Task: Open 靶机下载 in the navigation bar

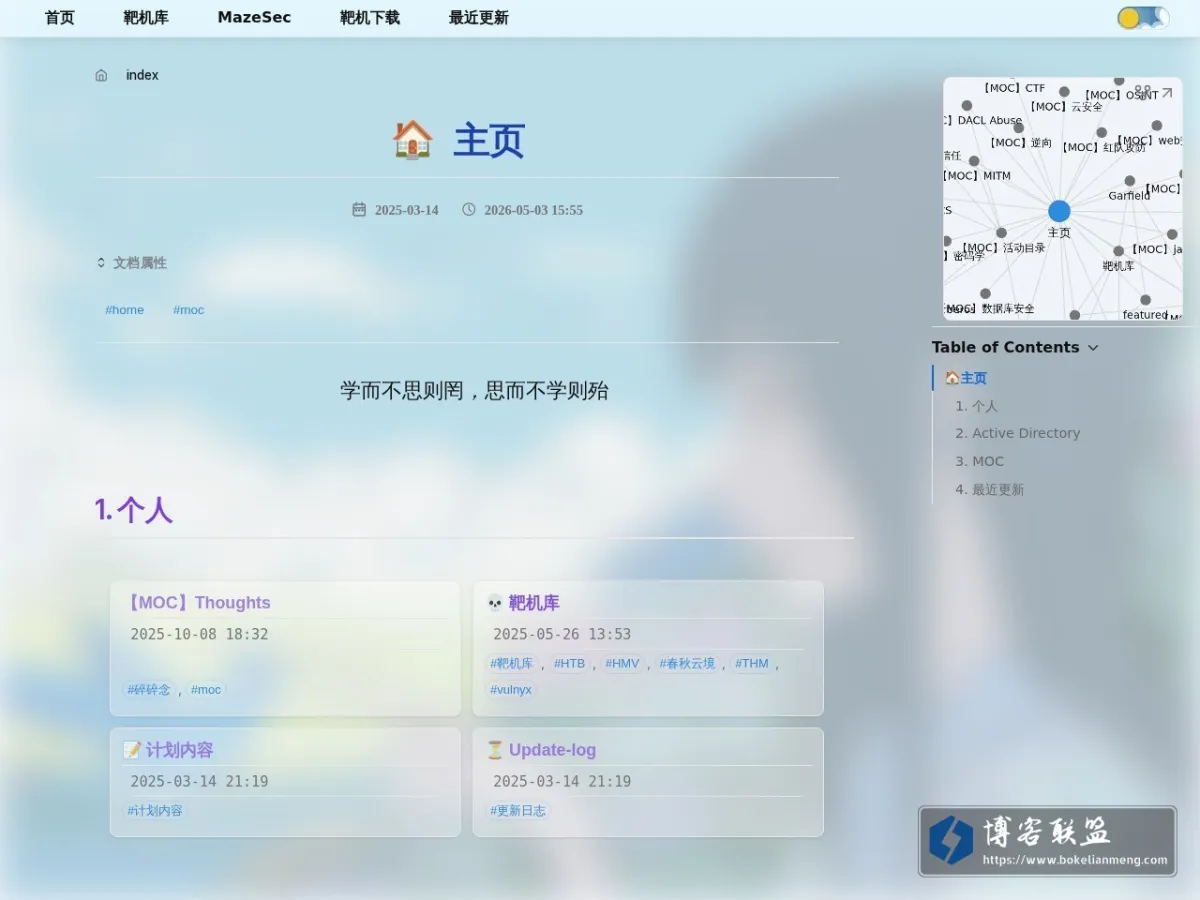Action: [x=370, y=18]
